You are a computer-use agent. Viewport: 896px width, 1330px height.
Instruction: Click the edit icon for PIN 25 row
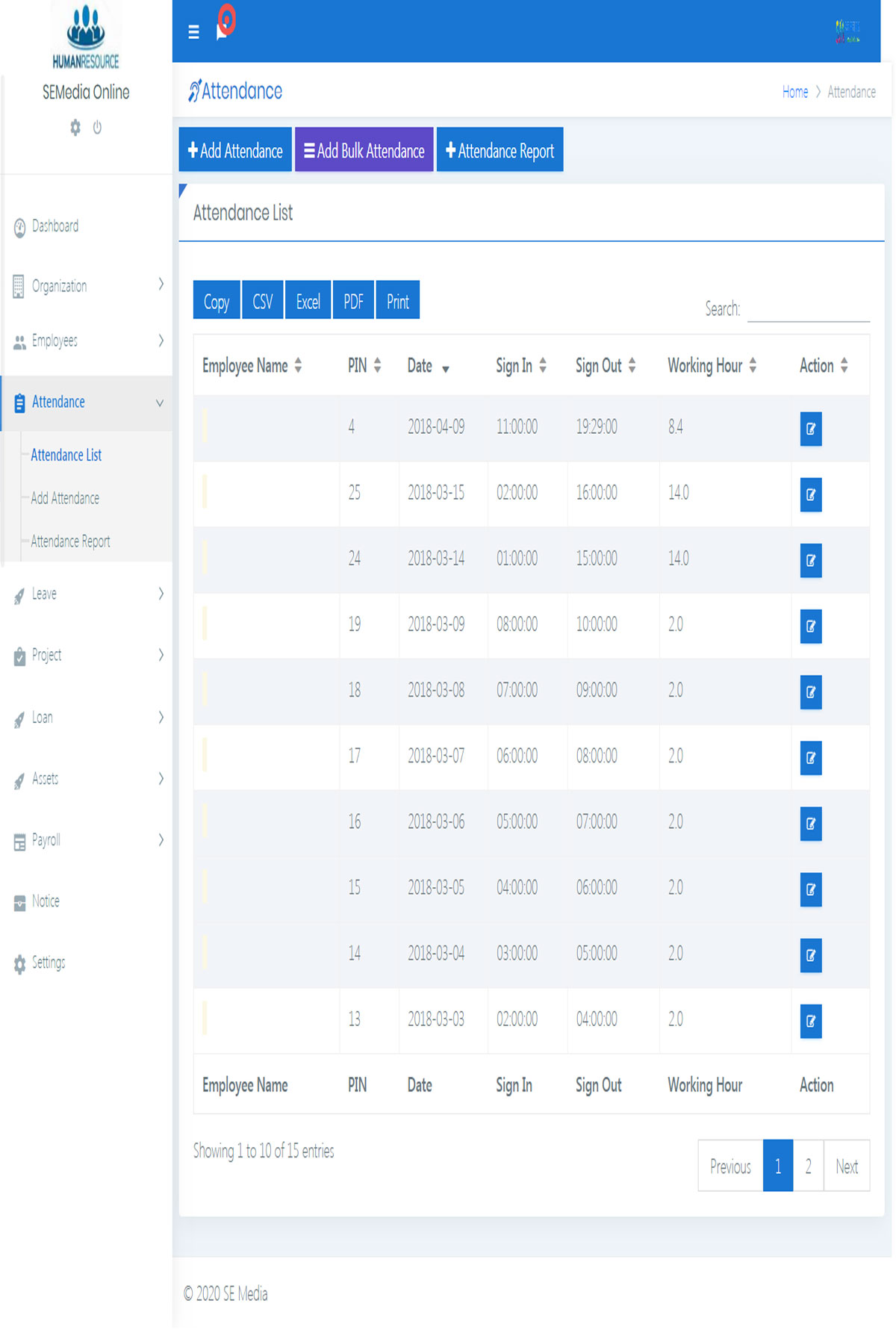pyautogui.click(x=811, y=494)
